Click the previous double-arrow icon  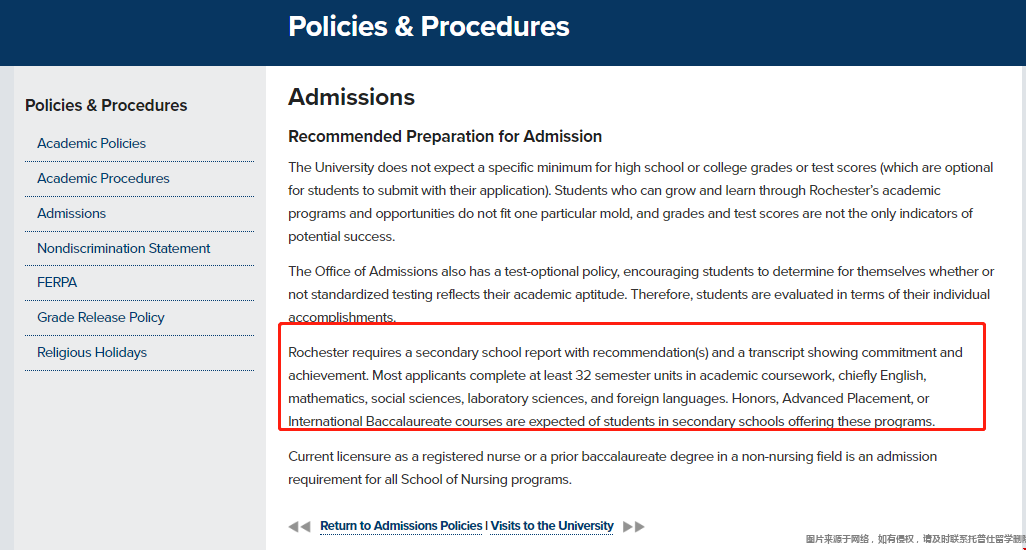pyautogui.click(x=299, y=526)
